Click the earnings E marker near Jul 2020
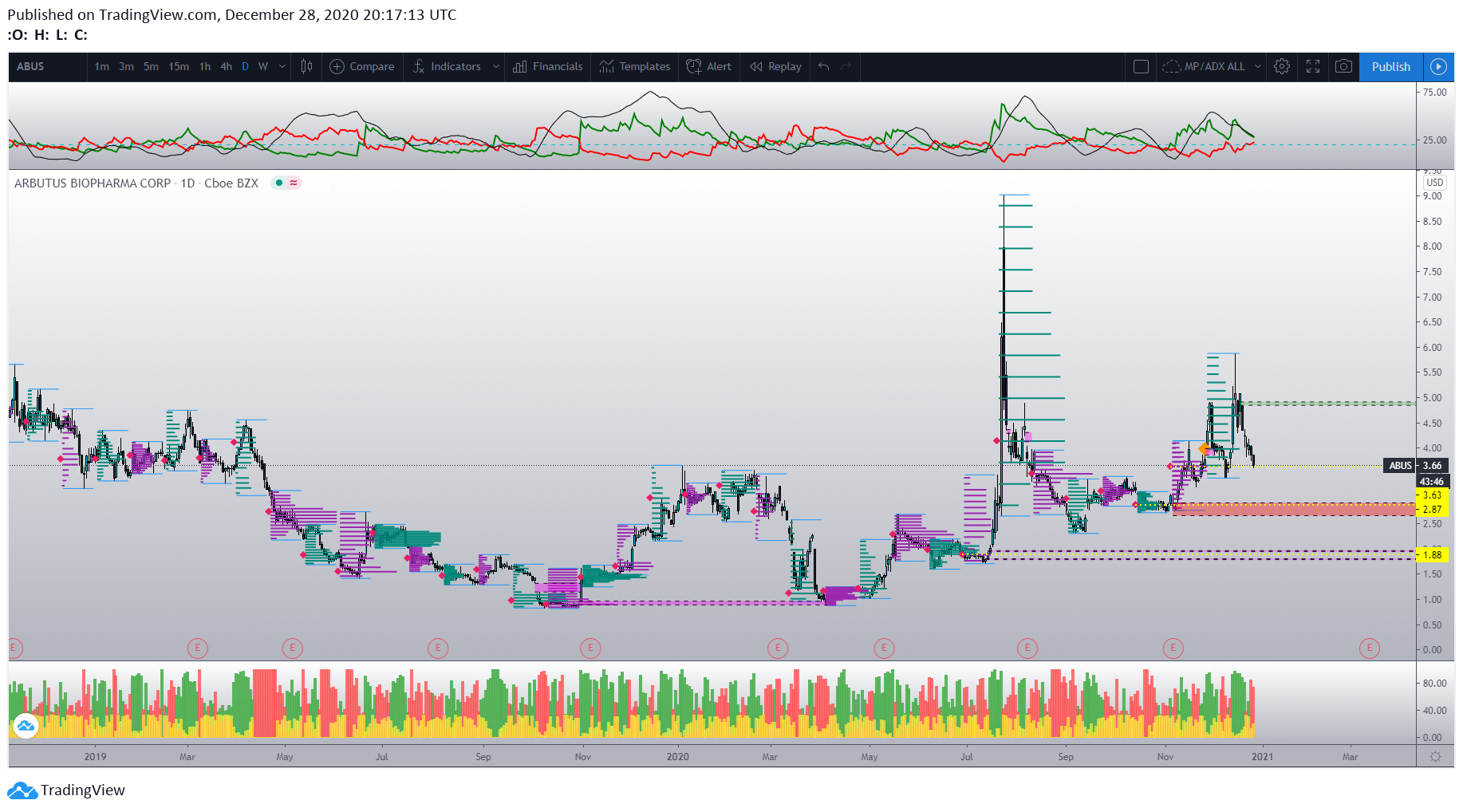Image resolution: width=1463 pixels, height=812 pixels. pos(1027,648)
